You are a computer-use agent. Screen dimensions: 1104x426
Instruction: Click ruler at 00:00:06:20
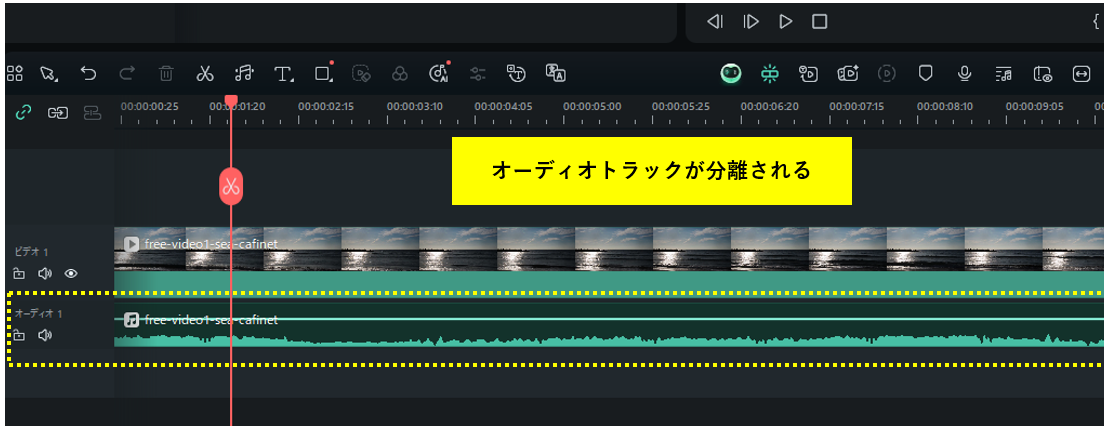pos(770,107)
